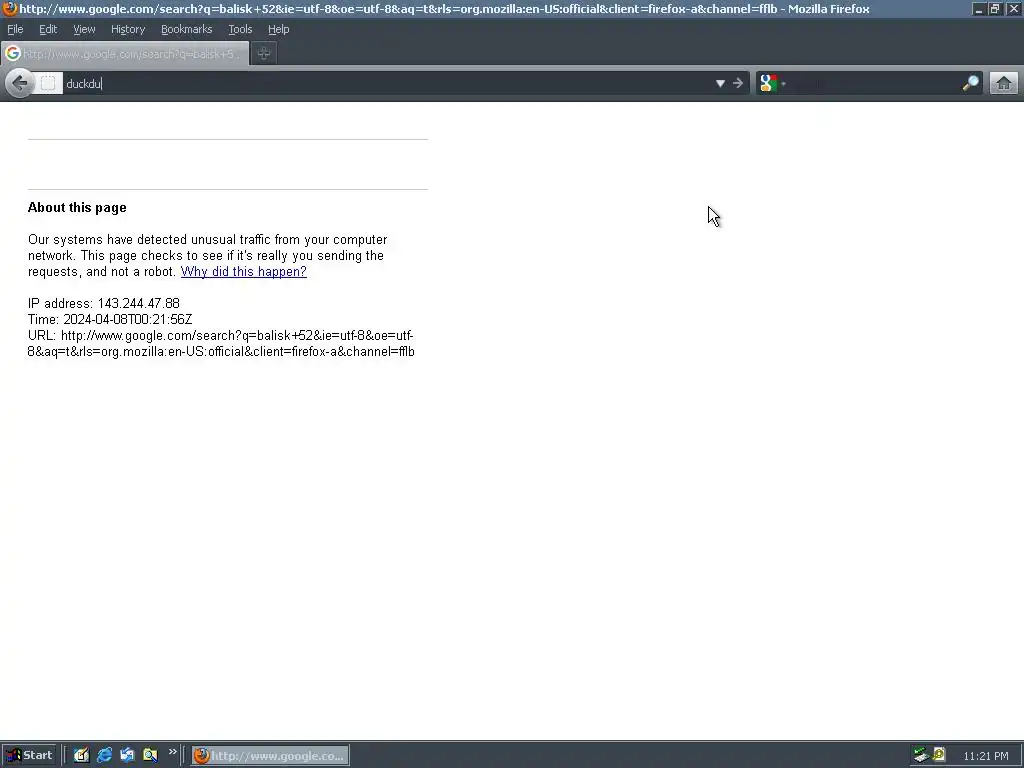Open the Google search engine selector dropdown
The height and width of the screenshot is (768, 1024).
(773, 83)
